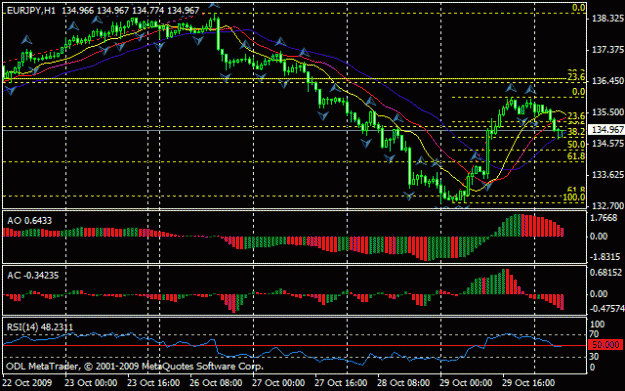Click the 136.450 price axis label

607,81
